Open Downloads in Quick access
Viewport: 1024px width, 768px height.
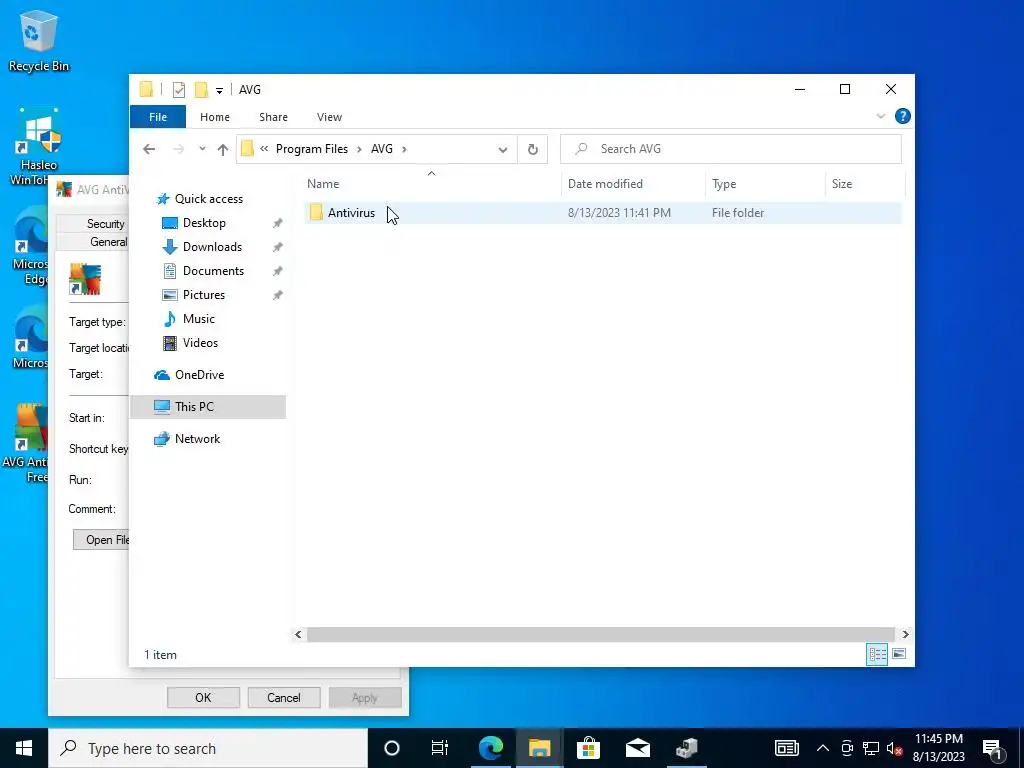coord(212,247)
